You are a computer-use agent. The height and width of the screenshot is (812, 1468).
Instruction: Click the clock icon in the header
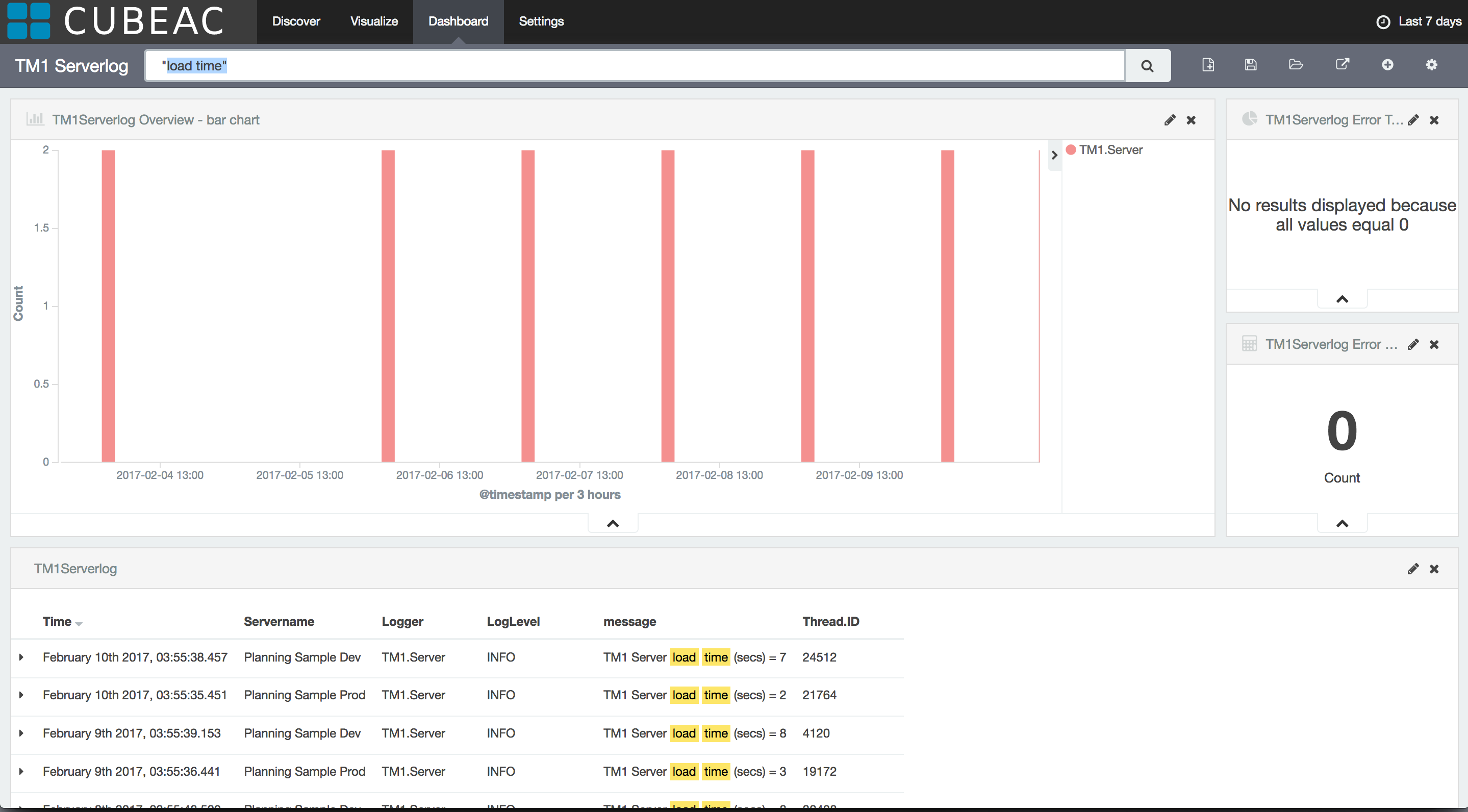[1383, 21]
